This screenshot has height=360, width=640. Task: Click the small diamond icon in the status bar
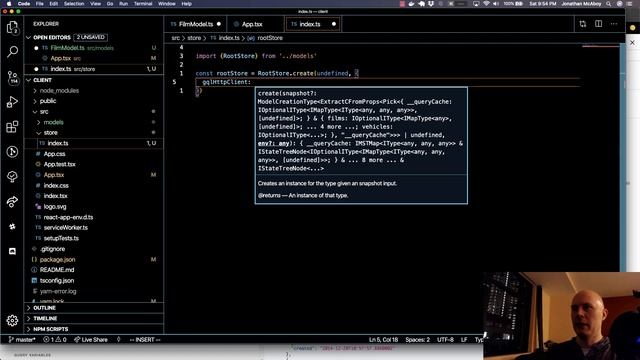pos(119,340)
